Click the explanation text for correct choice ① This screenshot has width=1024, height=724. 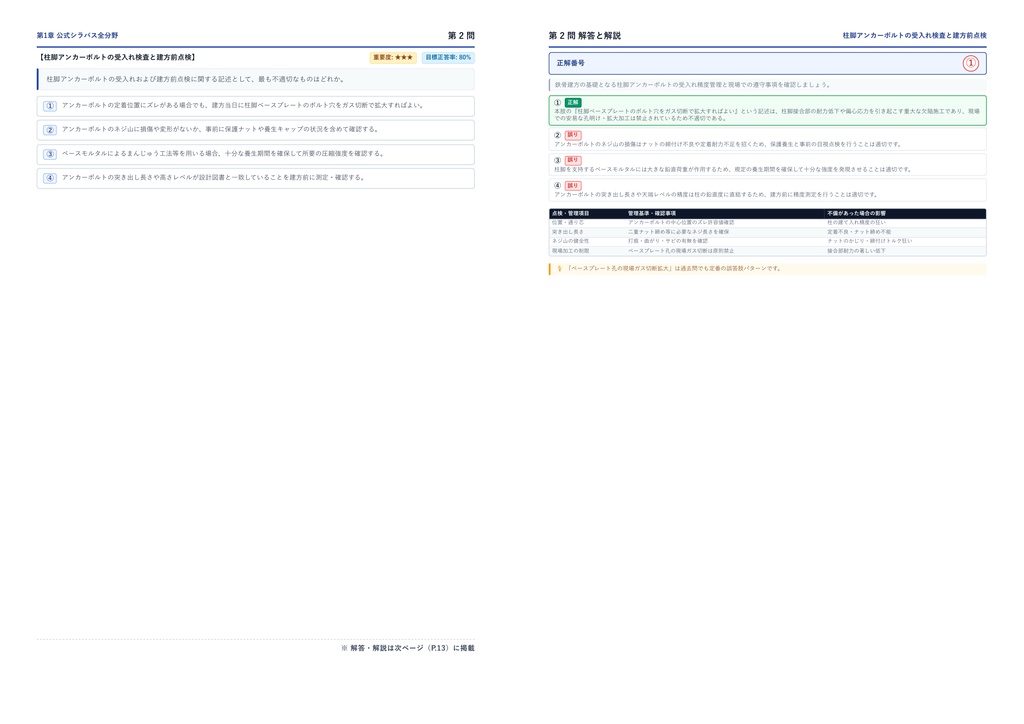coord(767,115)
